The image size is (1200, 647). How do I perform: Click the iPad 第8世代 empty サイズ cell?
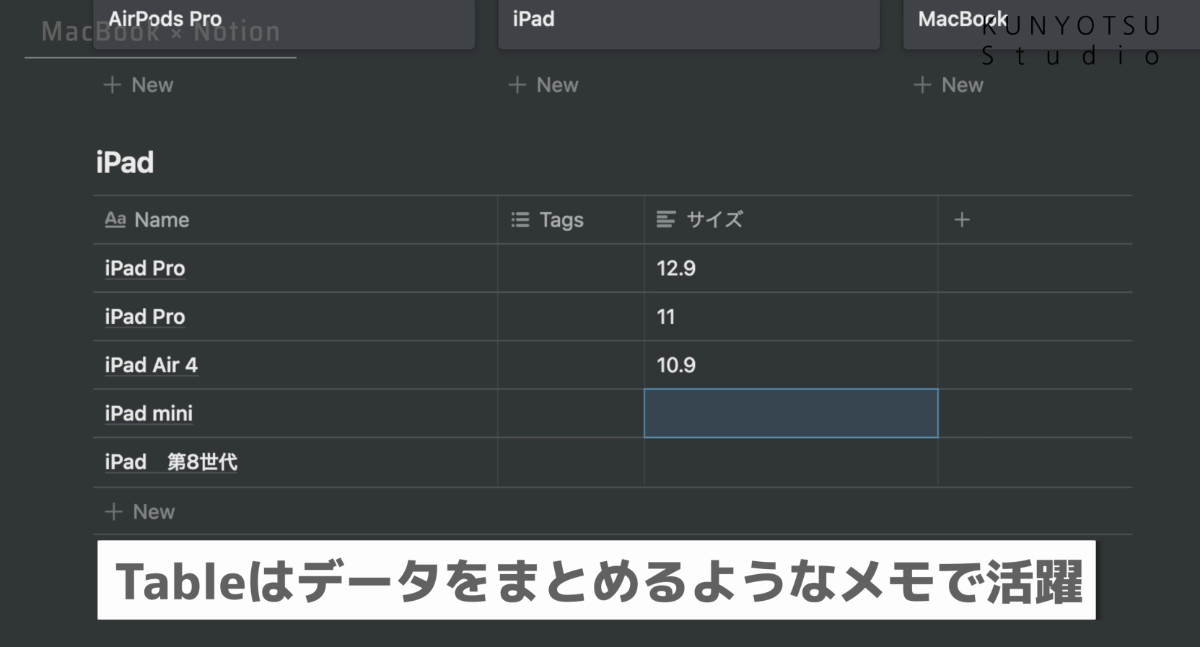point(791,462)
